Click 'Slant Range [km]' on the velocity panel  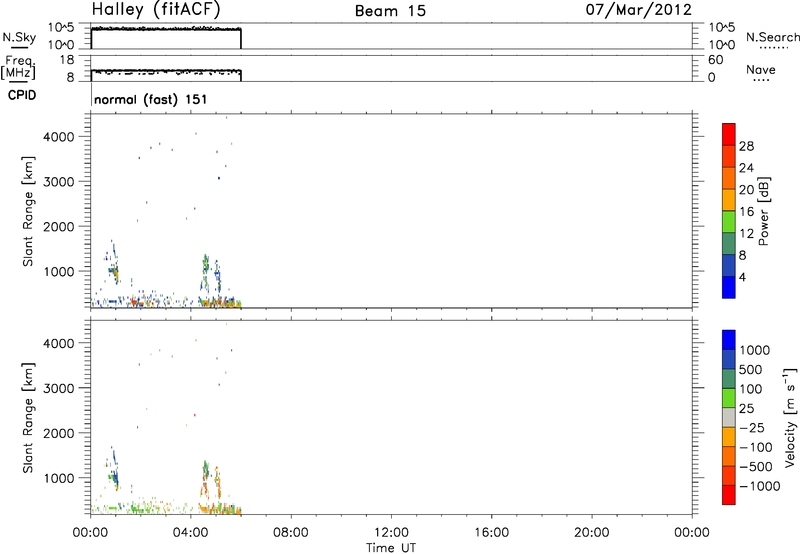pyautogui.click(x=28, y=418)
